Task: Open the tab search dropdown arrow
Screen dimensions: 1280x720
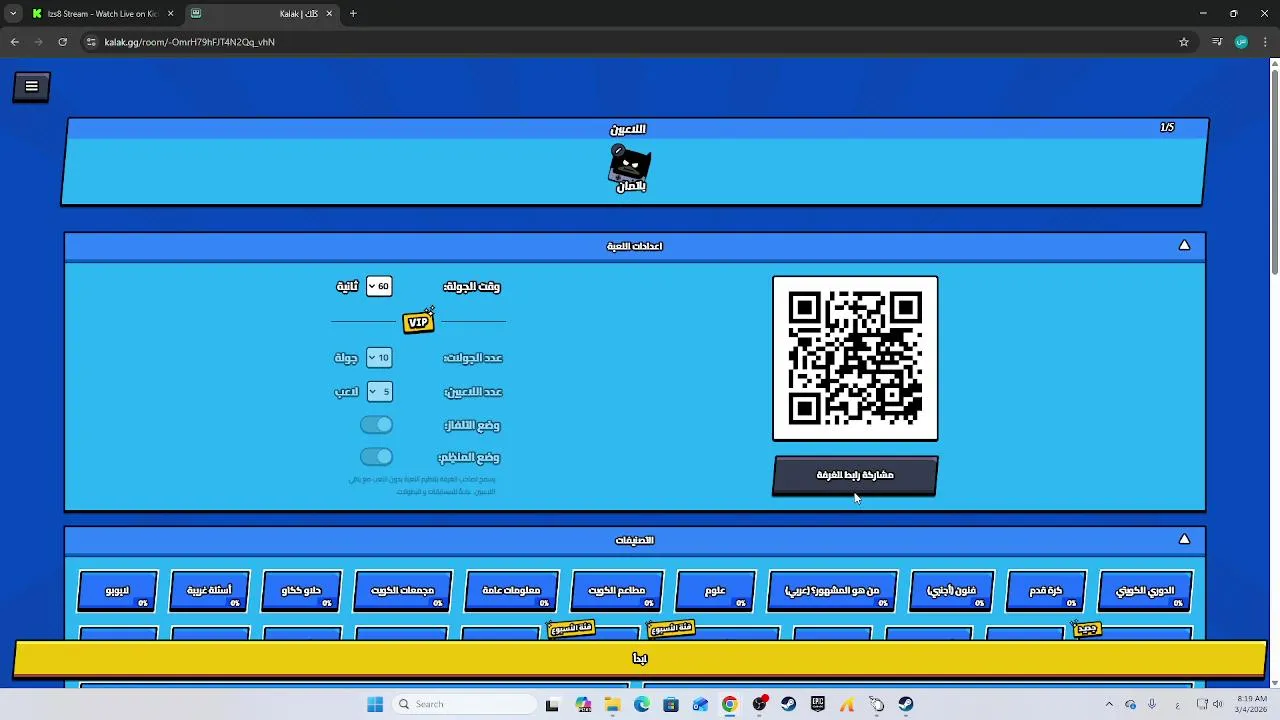Action: (x=13, y=14)
